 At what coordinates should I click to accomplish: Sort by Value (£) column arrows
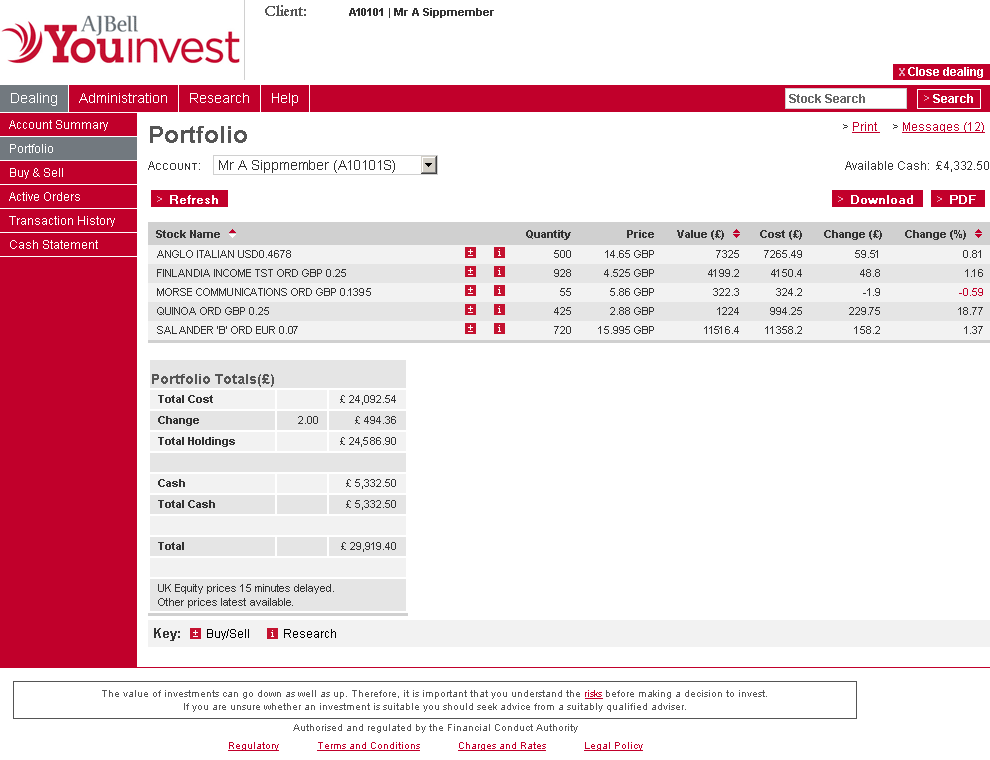point(737,234)
